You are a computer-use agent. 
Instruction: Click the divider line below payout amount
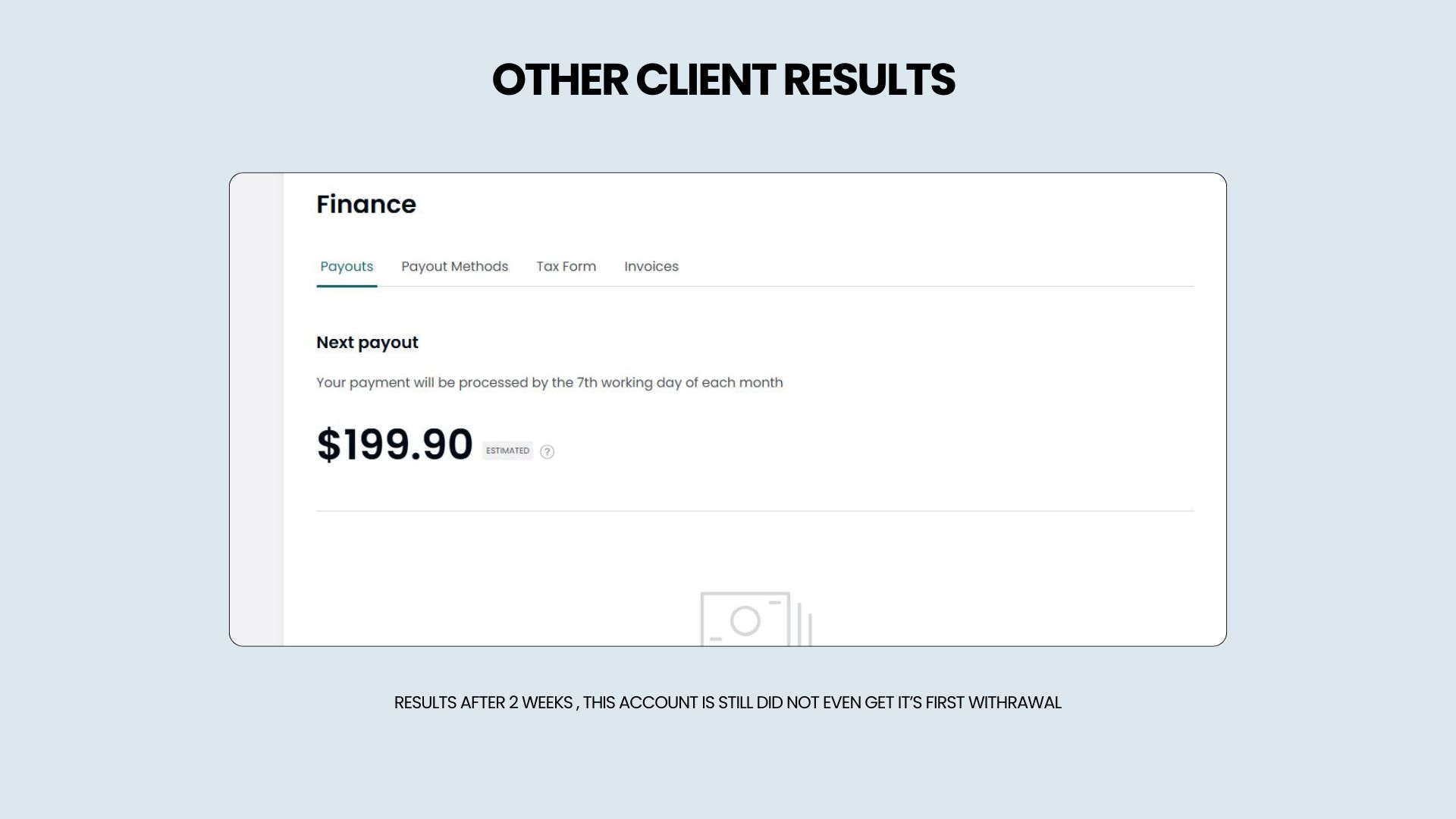point(755,511)
